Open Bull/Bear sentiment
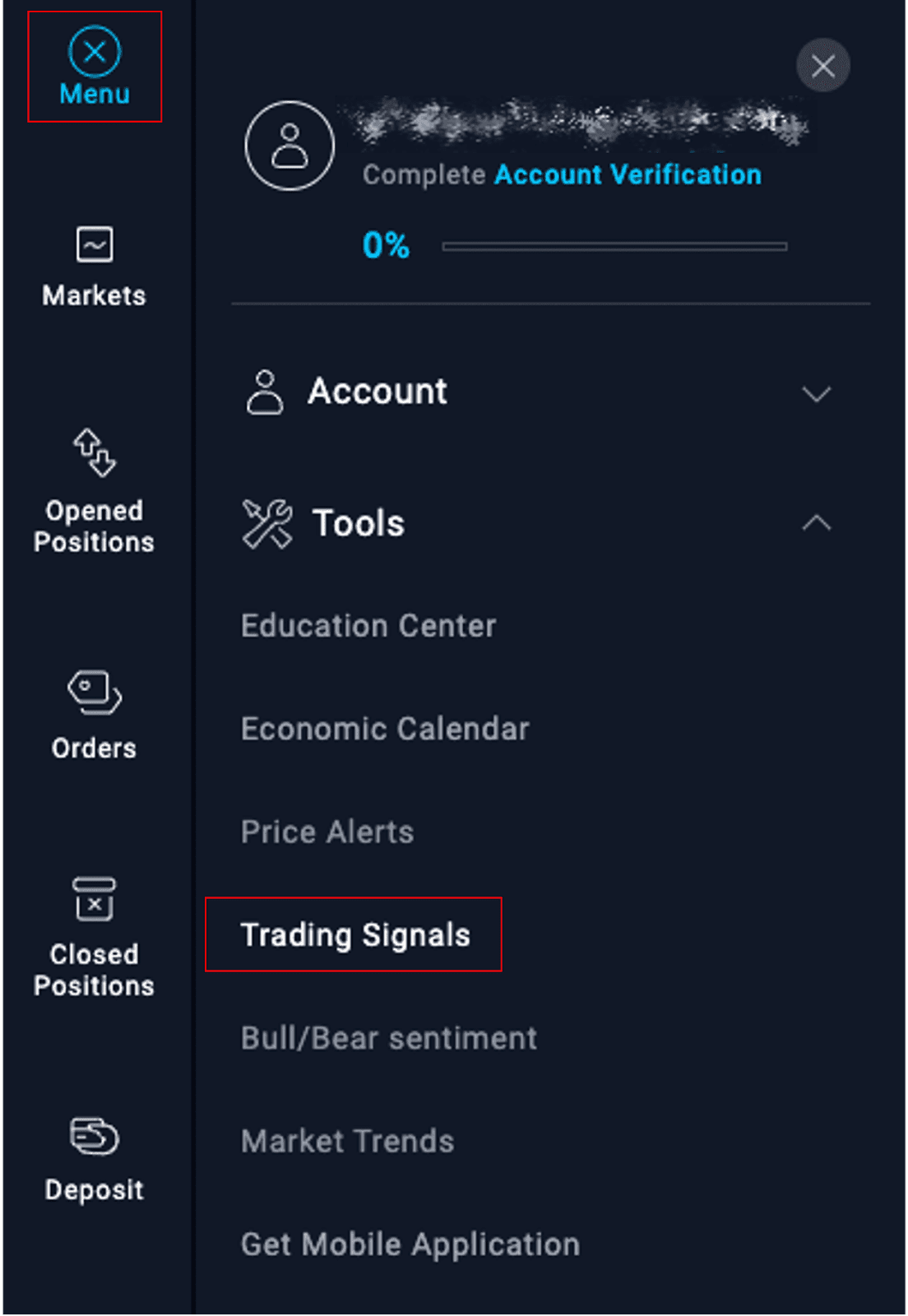 pos(387,1038)
